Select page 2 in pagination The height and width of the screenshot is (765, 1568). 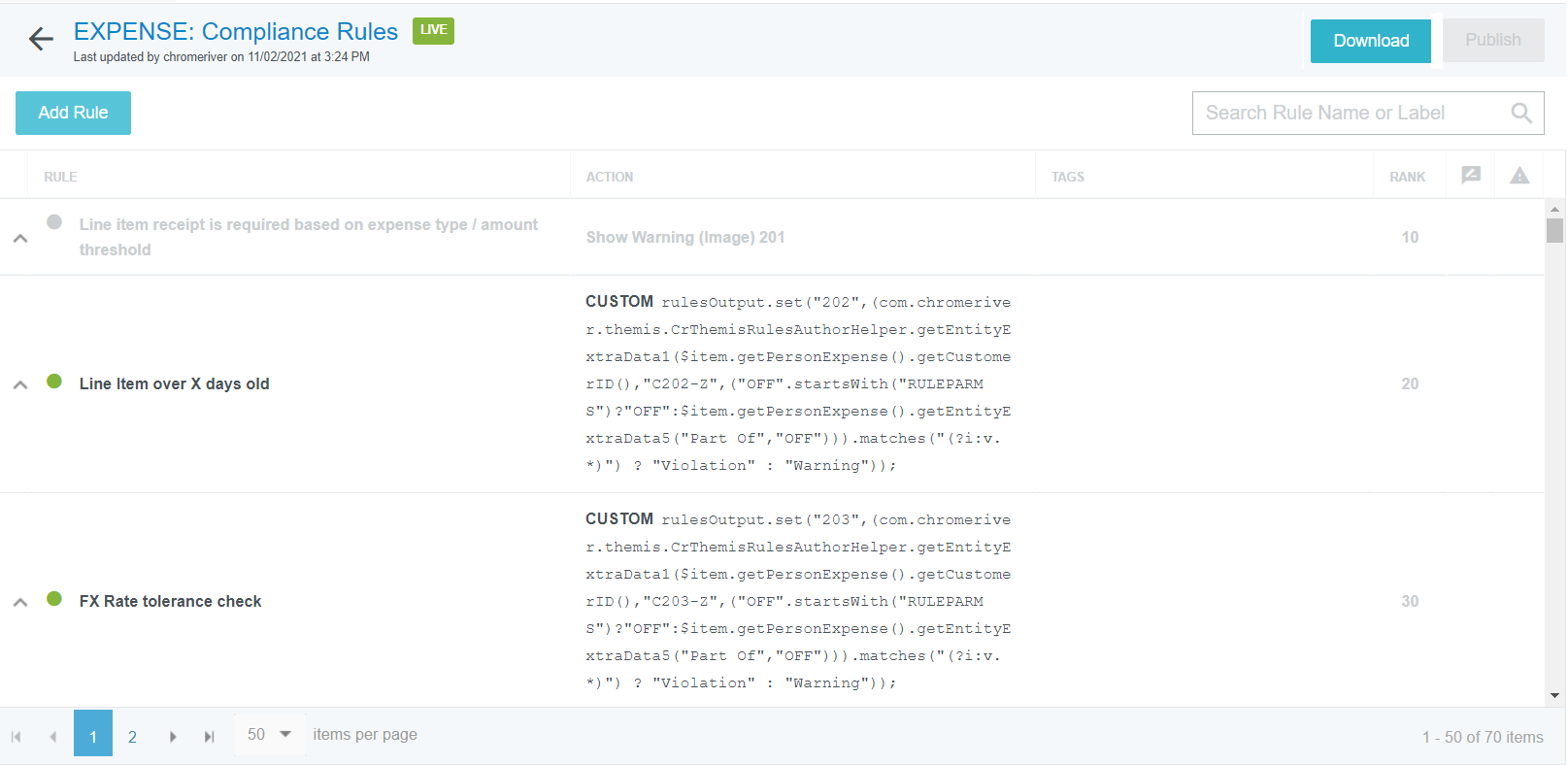132,737
